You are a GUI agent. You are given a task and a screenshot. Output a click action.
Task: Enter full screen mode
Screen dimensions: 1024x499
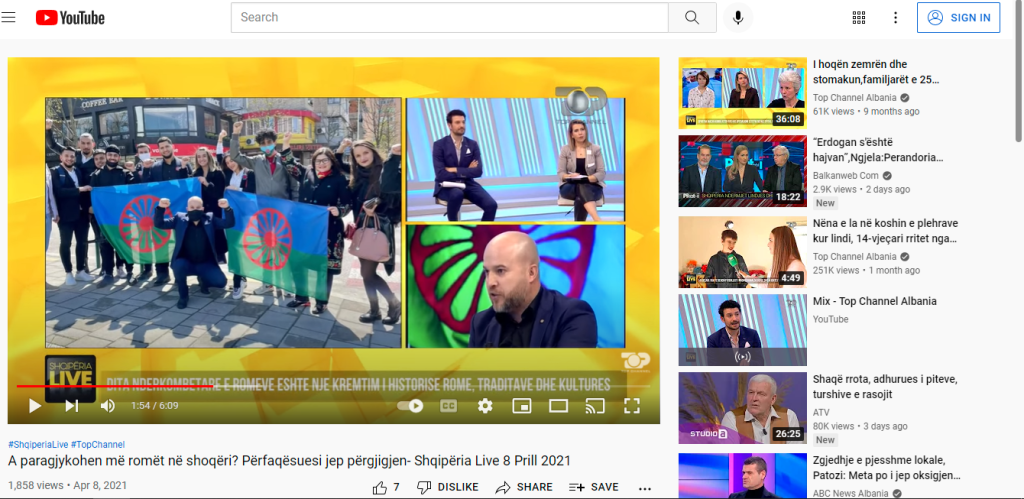pyautogui.click(x=631, y=405)
